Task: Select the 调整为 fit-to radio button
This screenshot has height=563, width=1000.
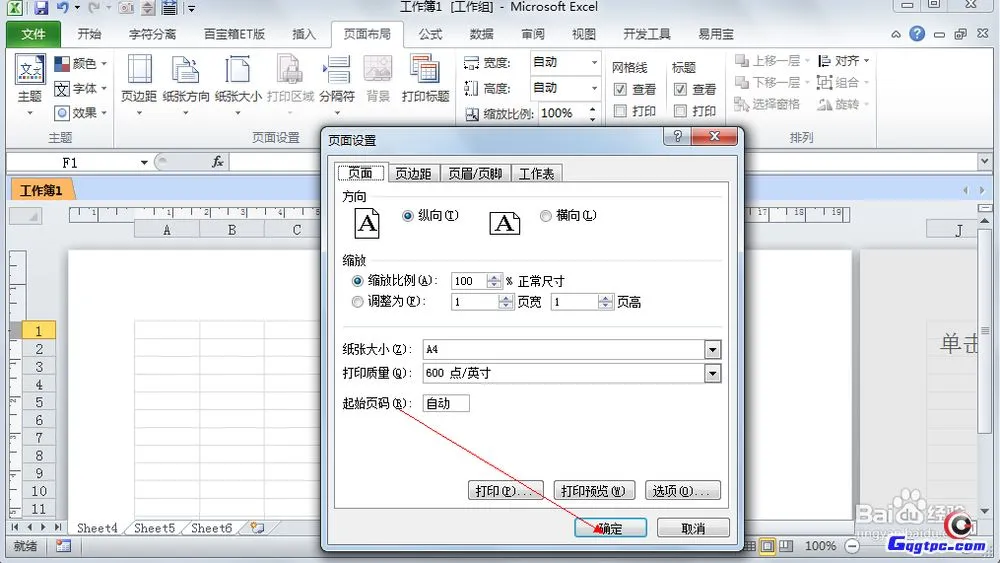Action: coord(358,302)
